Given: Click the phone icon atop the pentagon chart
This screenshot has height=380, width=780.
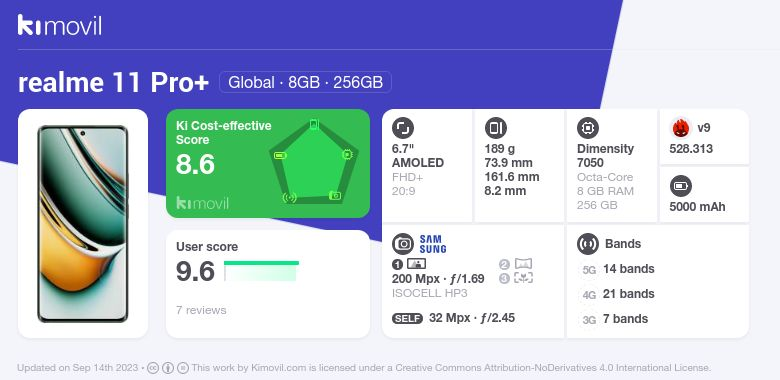Looking at the screenshot, I should click(x=314, y=124).
